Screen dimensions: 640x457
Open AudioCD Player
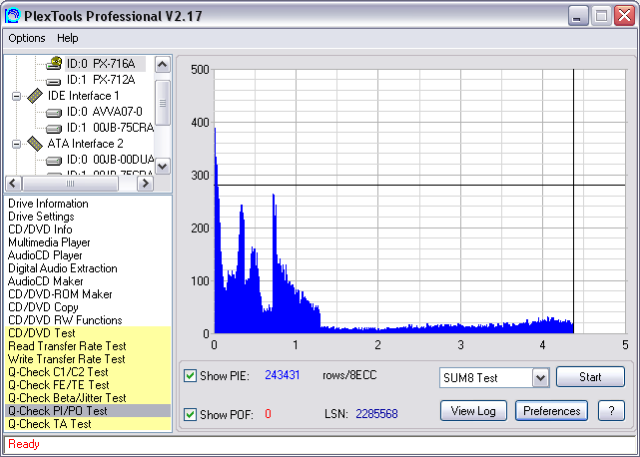click(45, 255)
